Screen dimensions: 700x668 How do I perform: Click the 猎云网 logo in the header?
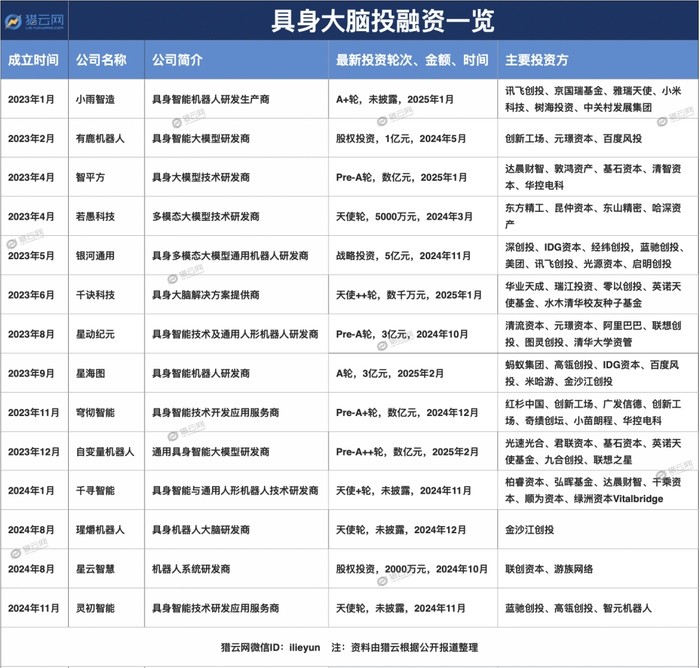[x=34, y=21]
